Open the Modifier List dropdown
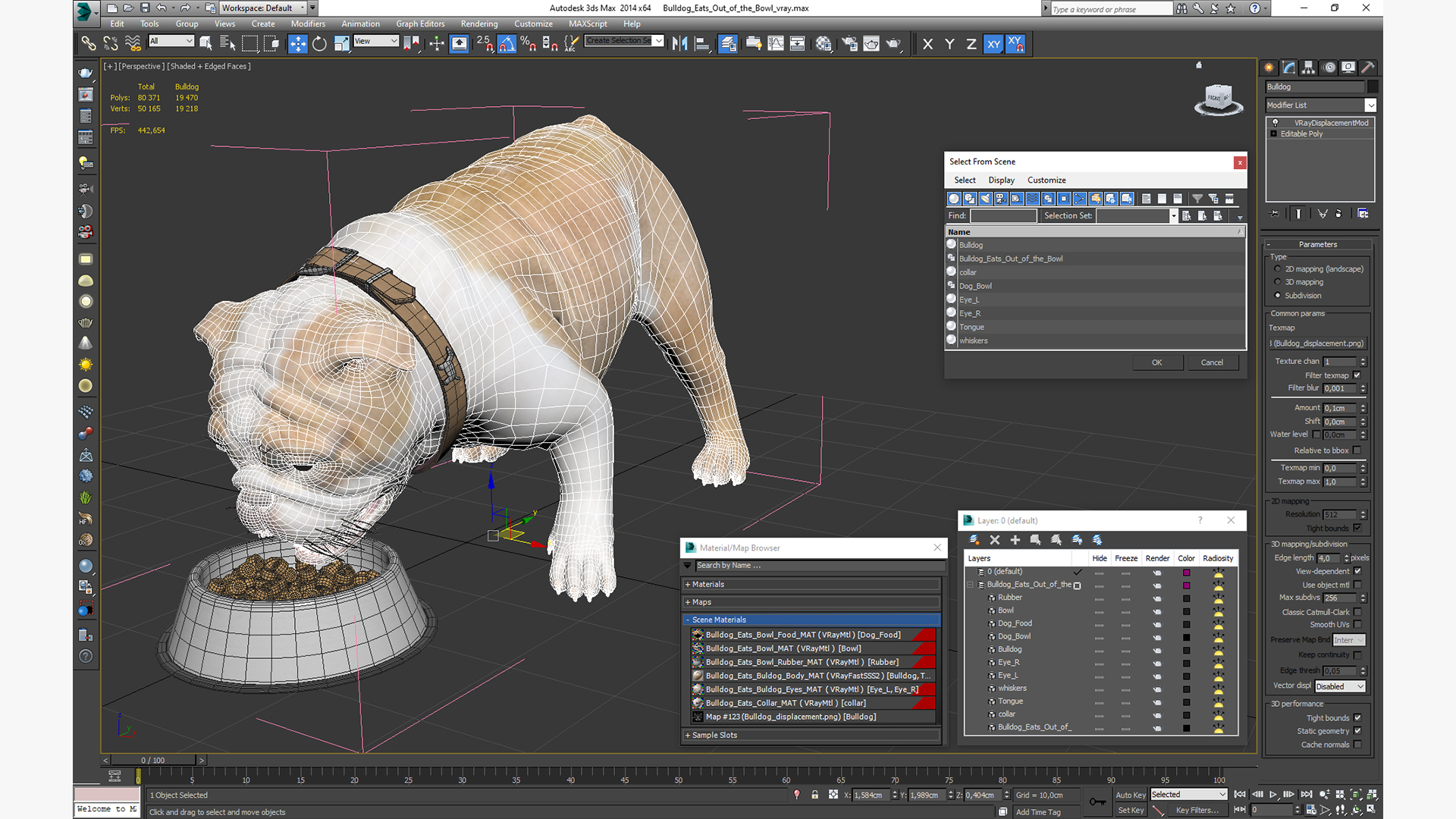 1320,105
